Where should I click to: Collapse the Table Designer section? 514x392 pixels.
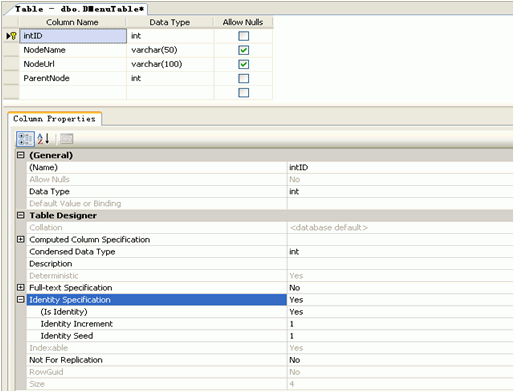click(21, 215)
